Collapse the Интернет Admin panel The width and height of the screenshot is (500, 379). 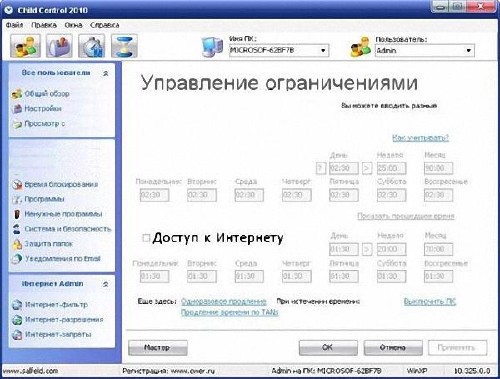[x=106, y=284]
